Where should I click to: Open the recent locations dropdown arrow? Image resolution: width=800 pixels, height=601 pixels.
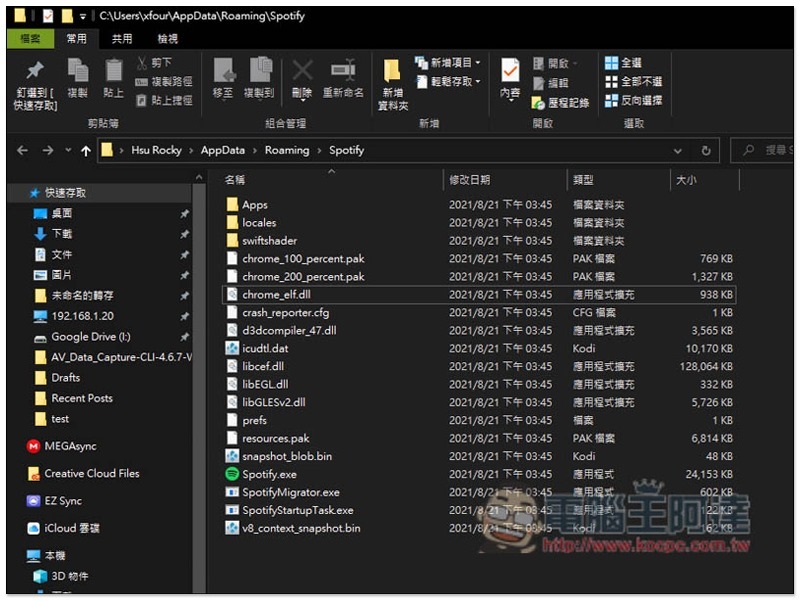68,150
